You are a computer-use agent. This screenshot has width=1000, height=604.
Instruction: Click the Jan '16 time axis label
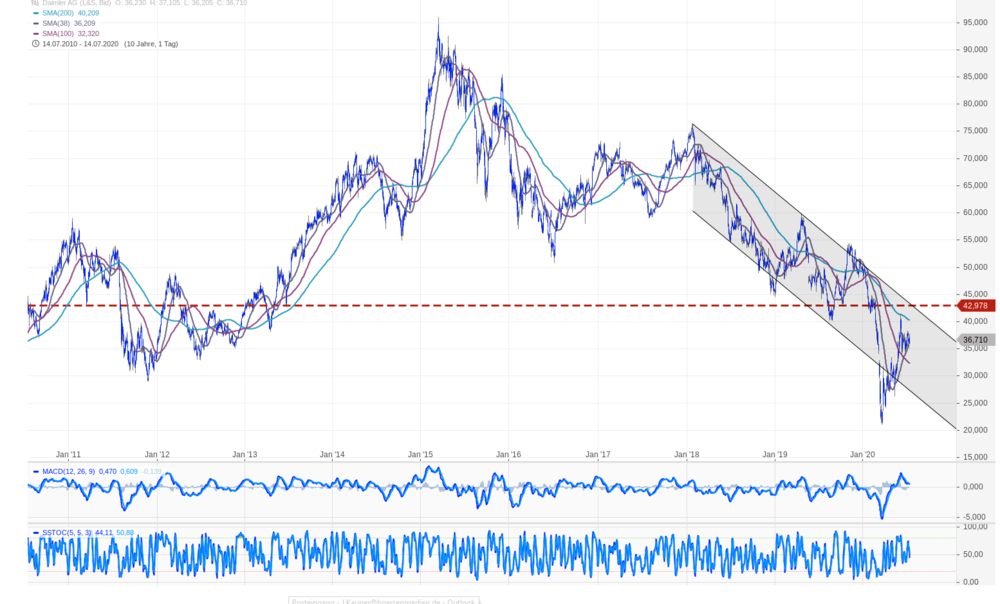[x=508, y=455]
